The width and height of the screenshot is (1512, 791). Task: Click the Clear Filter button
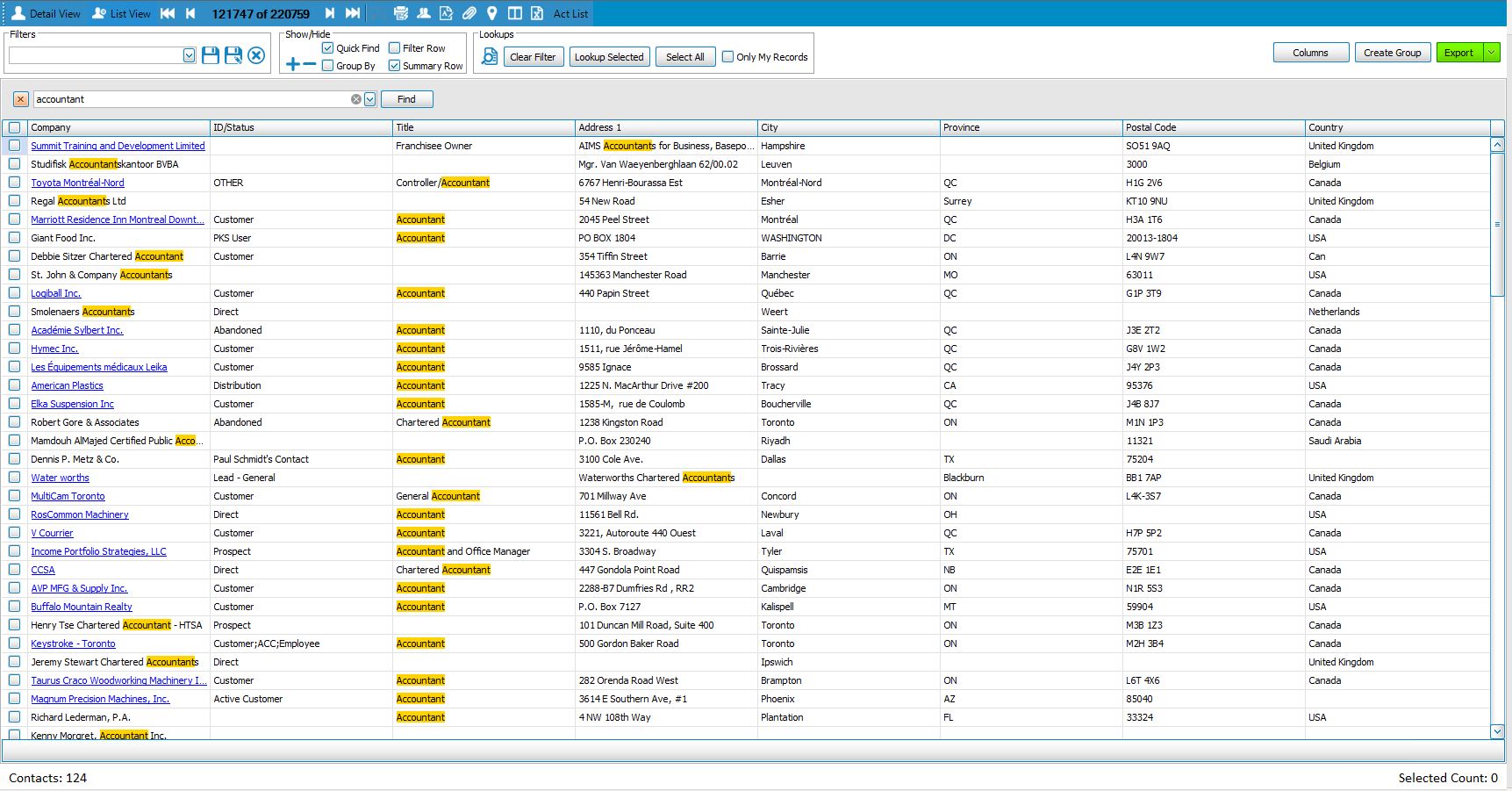(x=534, y=57)
